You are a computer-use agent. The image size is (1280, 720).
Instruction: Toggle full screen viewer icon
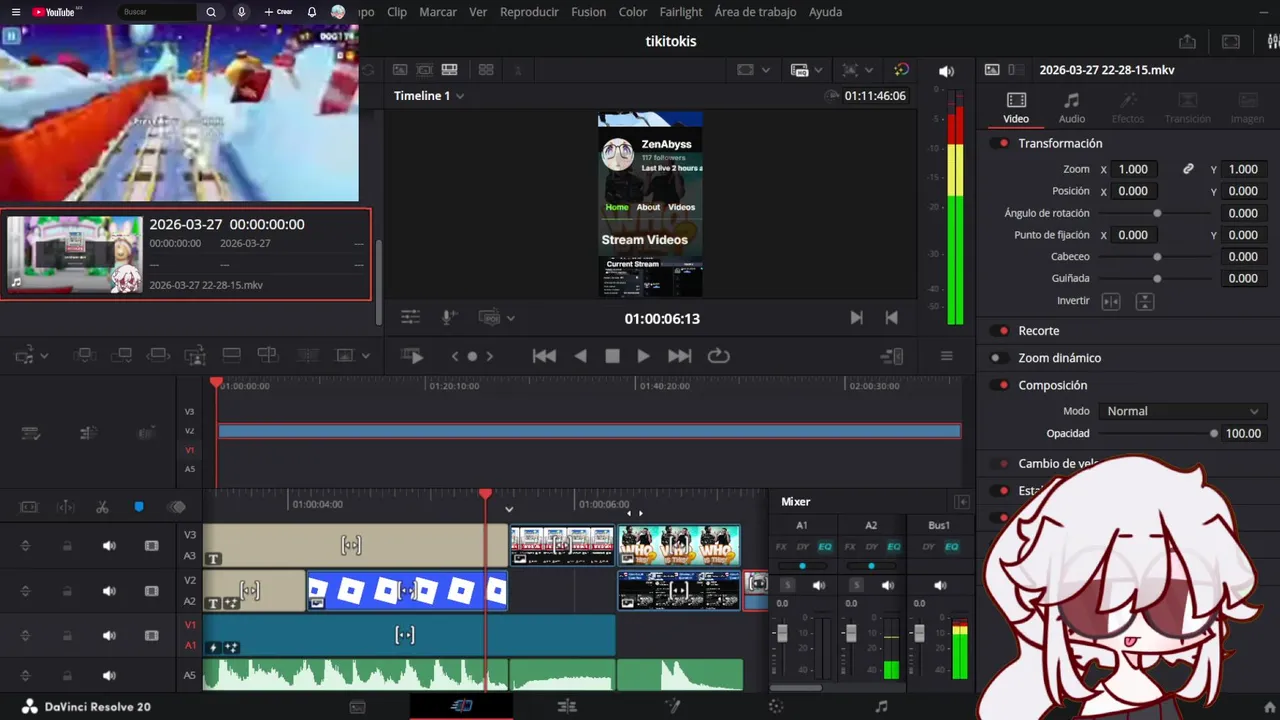pos(1231,41)
